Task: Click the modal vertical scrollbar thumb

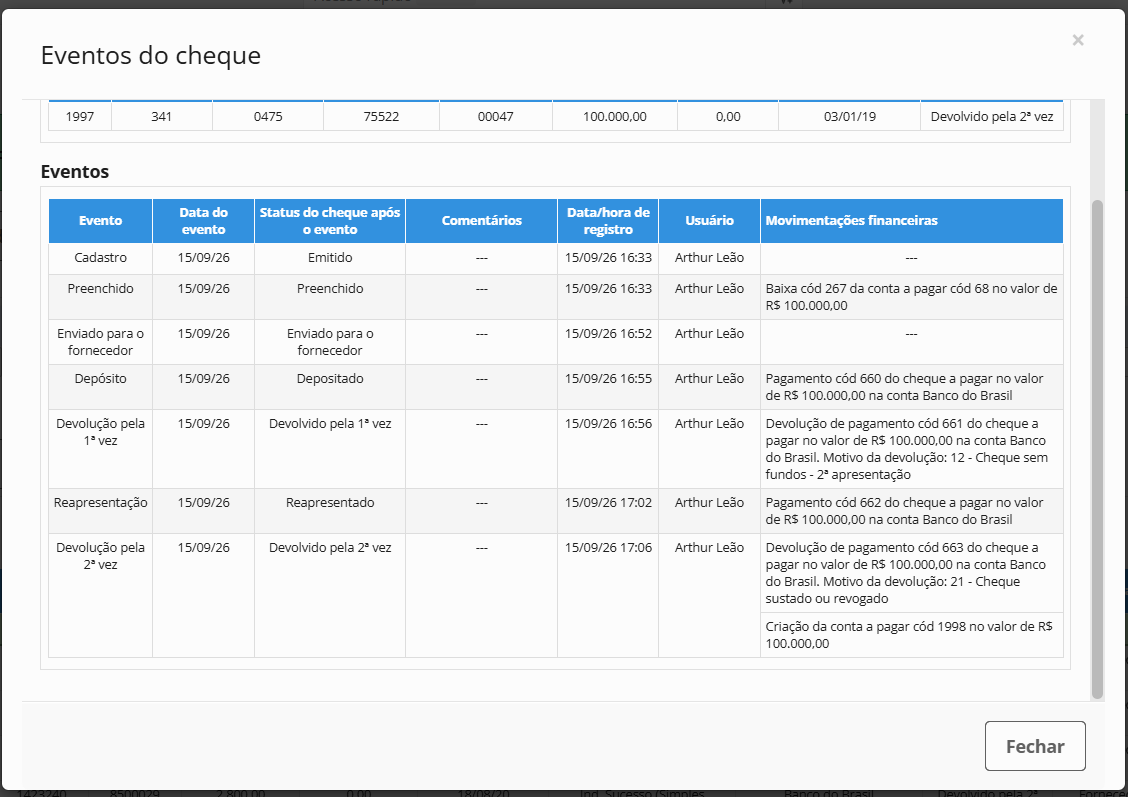Action: tap(1097, 449)
